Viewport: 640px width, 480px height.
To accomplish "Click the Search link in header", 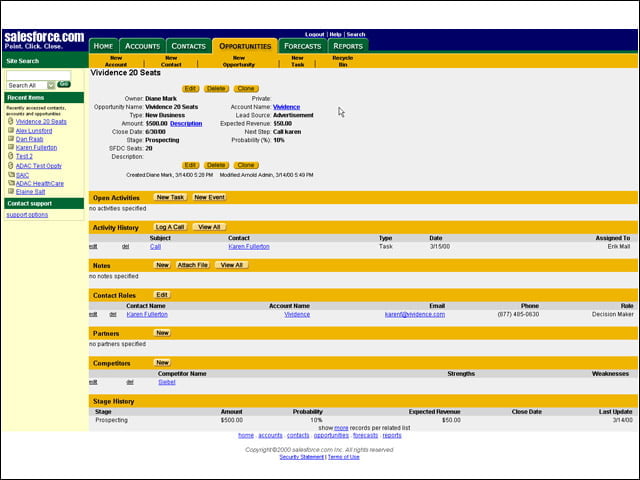I will [x=356, y=34].
